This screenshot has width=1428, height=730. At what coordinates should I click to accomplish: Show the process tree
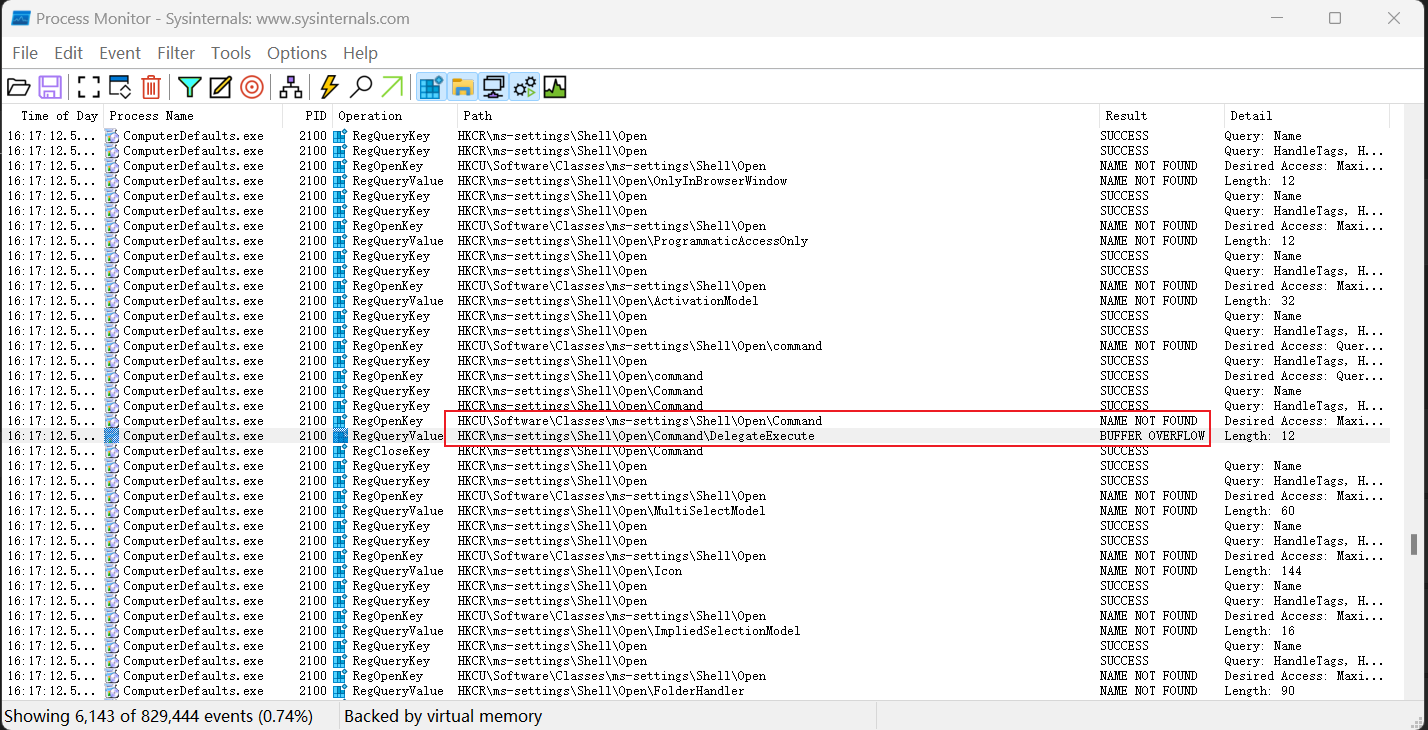point(291,87)
